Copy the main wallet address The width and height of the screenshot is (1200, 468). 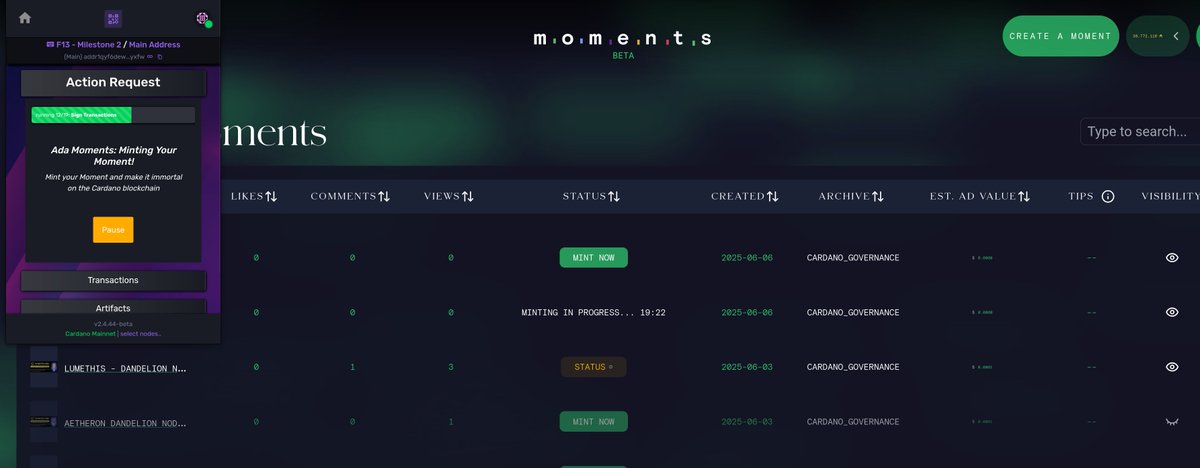[x=159, y=57]
